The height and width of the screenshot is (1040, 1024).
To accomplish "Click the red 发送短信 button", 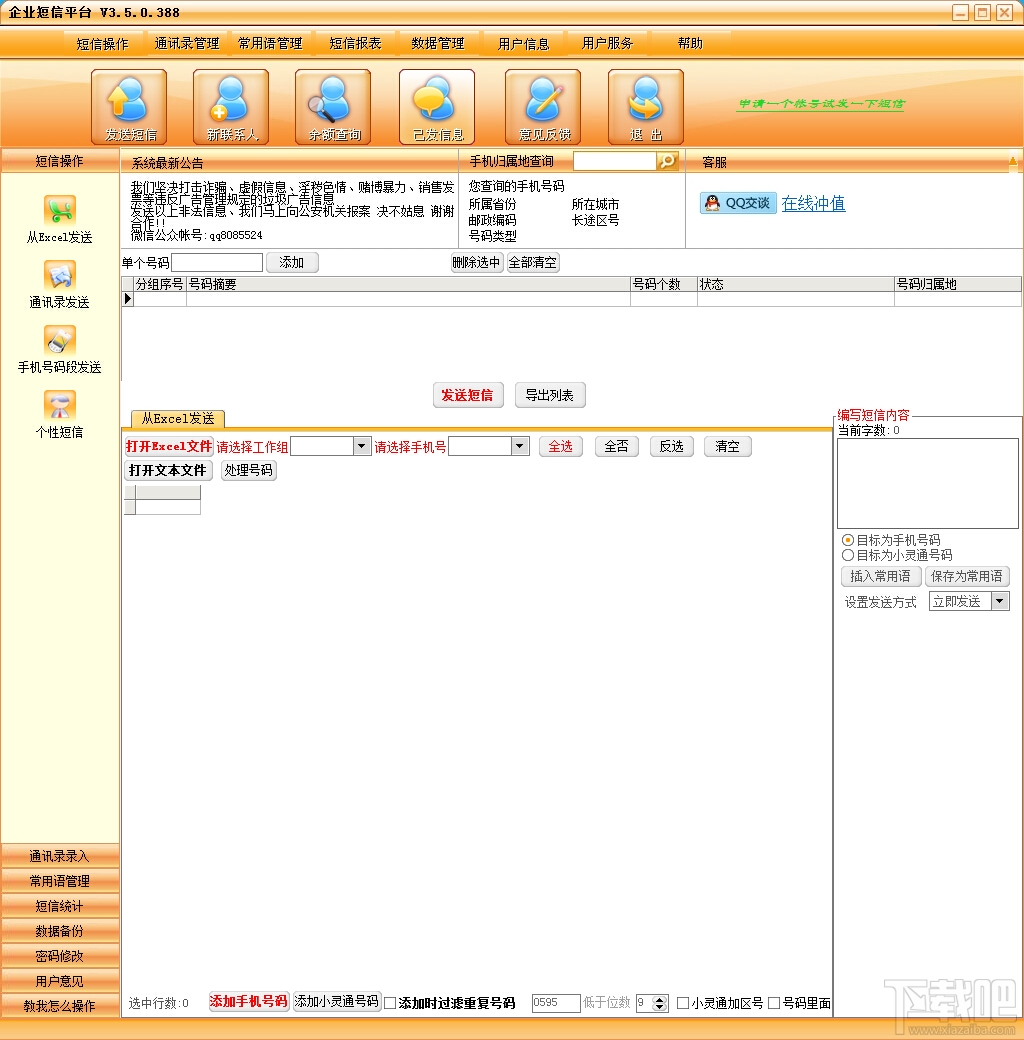I will [468, 395].
